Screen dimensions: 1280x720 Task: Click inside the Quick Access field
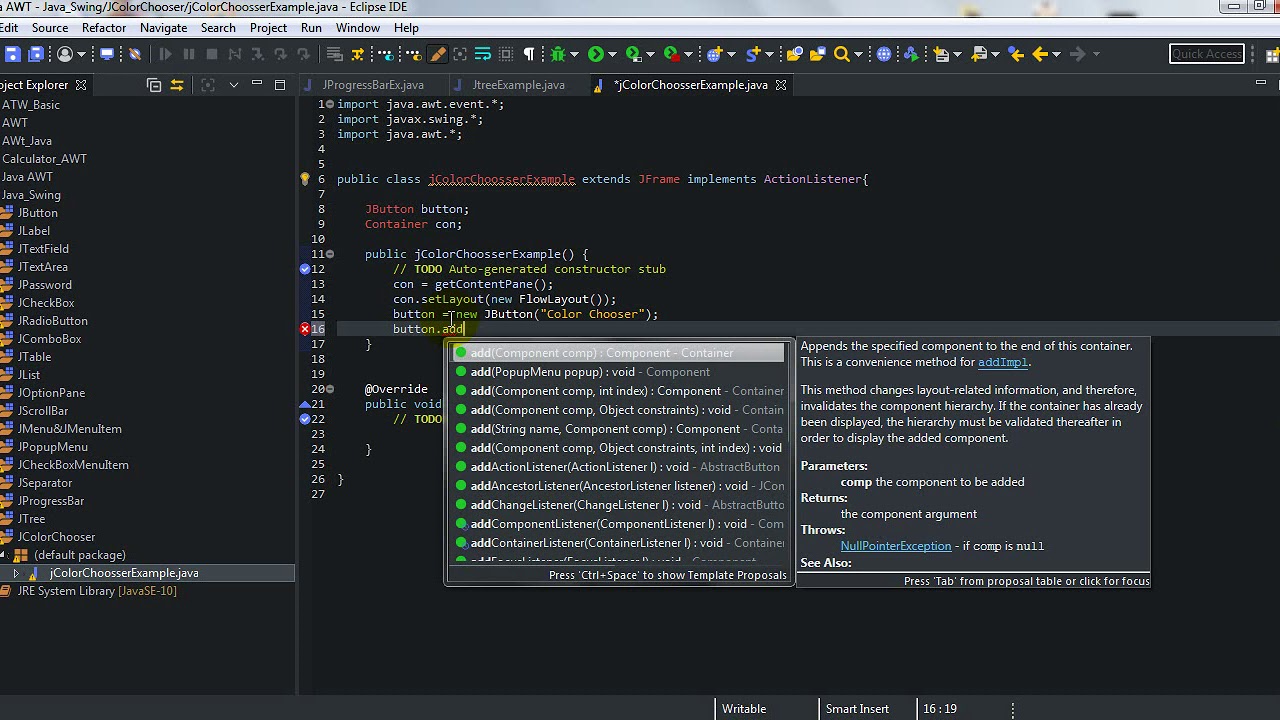pyautogui.click(x=1206, y=54)
